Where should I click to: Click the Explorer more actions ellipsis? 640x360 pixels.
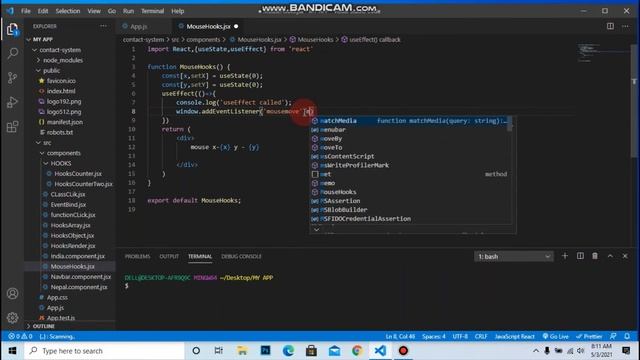pos(103,26)
